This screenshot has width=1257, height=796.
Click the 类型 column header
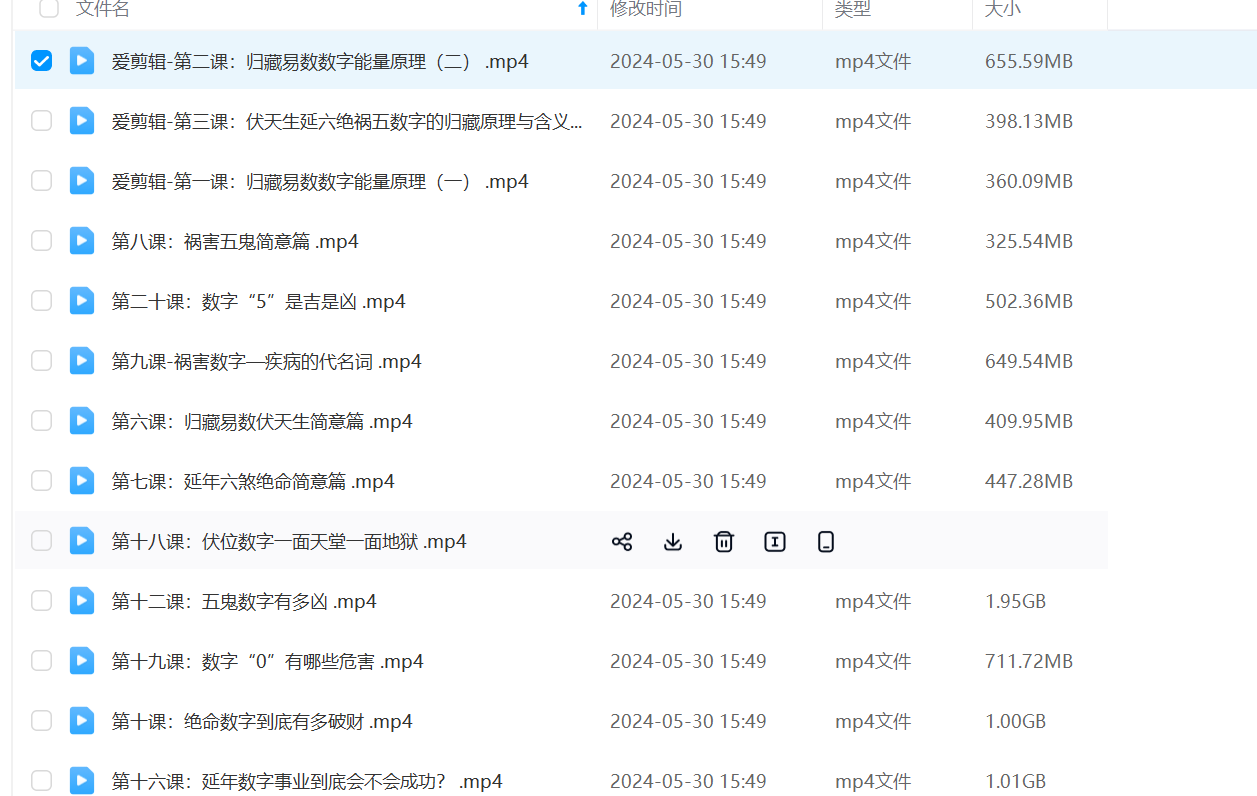(x=853, y=9)
